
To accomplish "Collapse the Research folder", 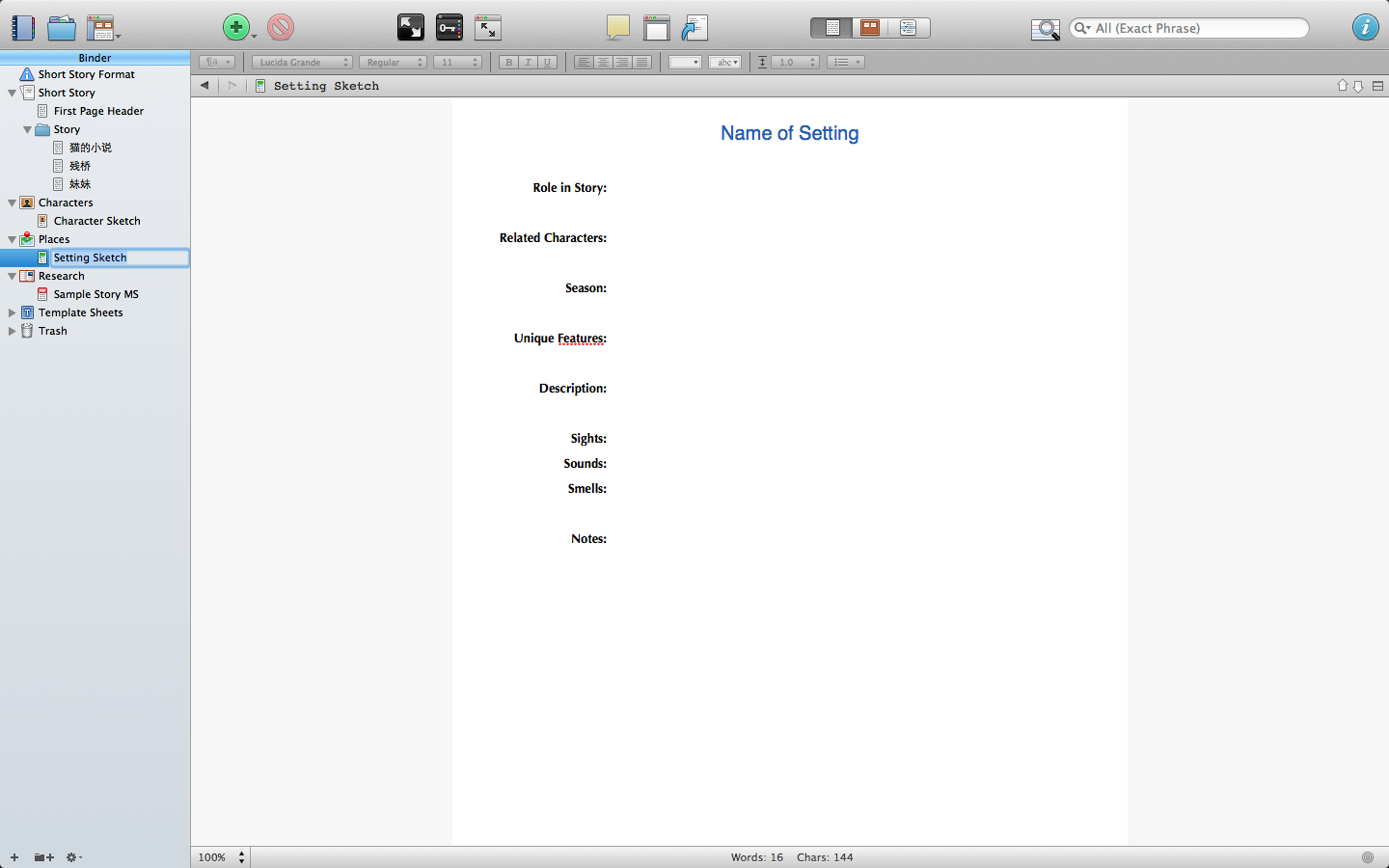I will tap(12, 276).
